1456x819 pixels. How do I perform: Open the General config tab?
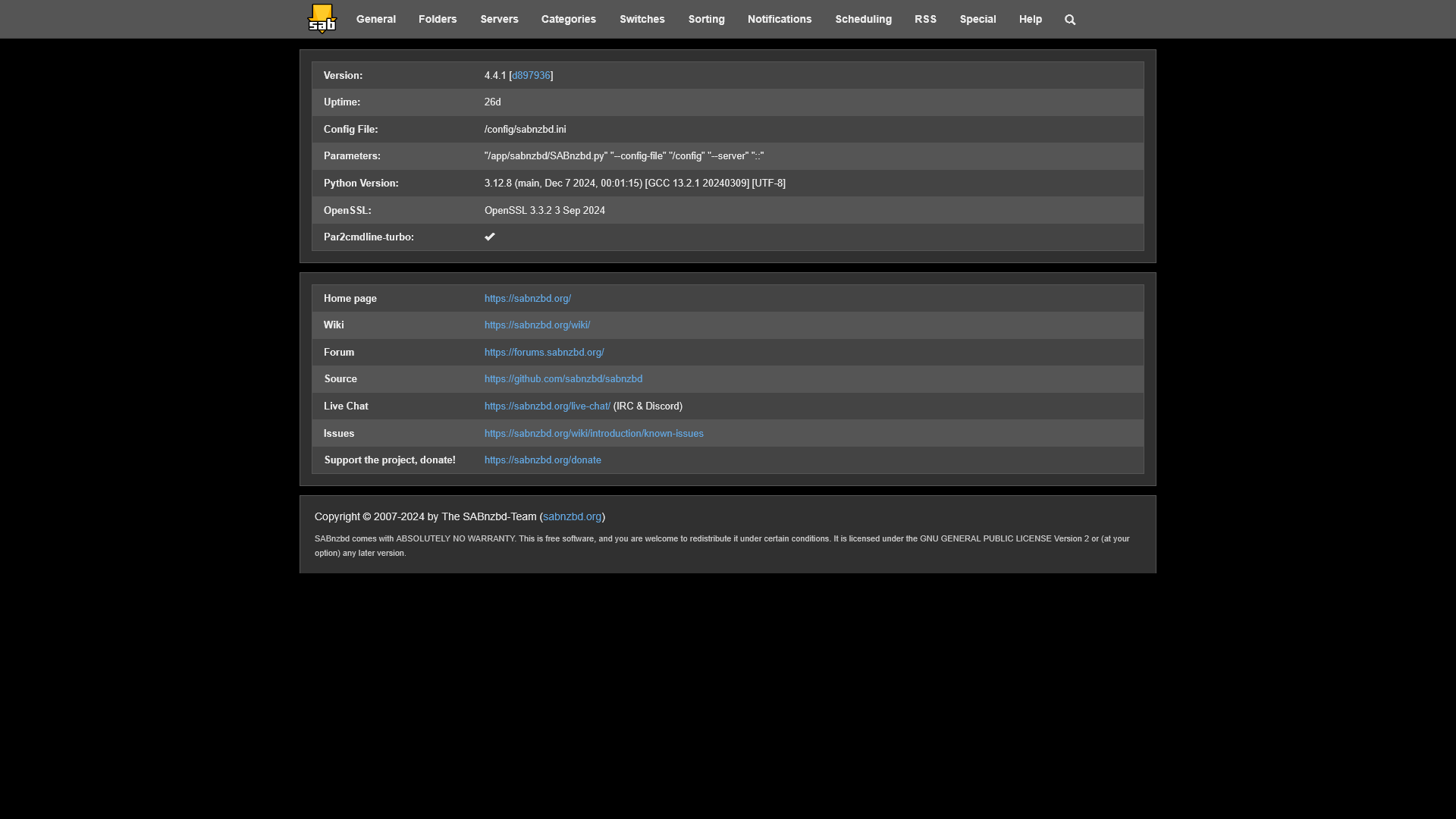(376, 19)
